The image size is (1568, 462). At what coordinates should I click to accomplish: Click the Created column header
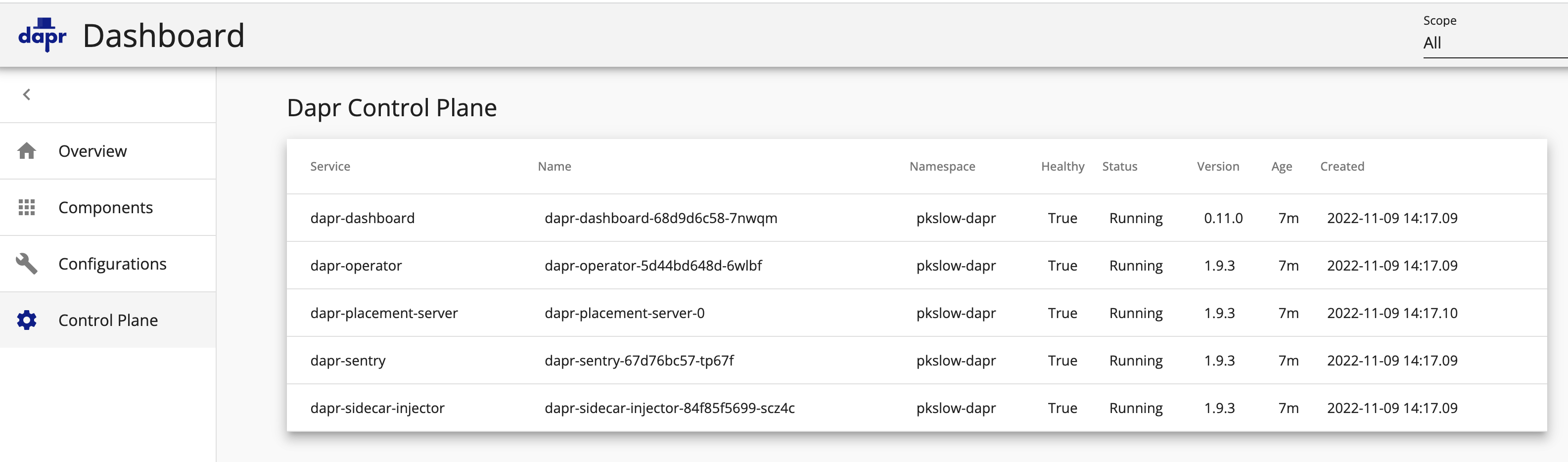[x=1341, y=166]
